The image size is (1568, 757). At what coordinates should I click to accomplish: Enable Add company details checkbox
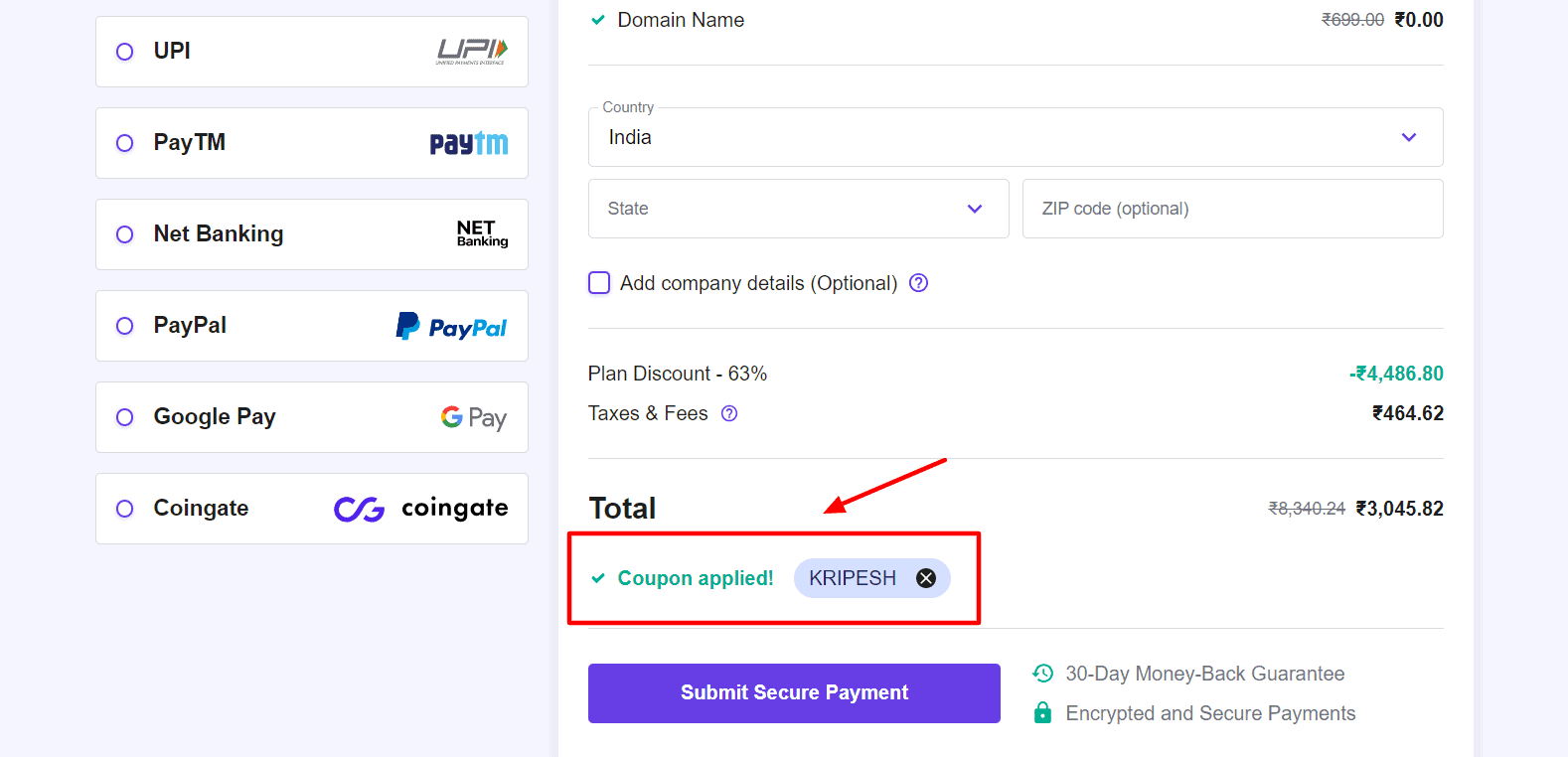point(599,283)
